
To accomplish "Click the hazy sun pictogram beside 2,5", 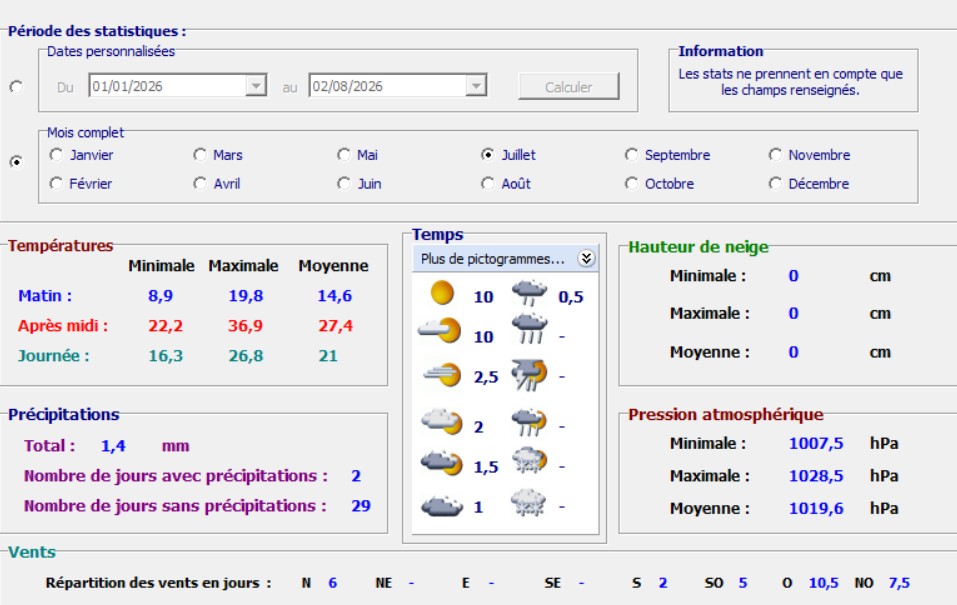I will pyautogui.click(x=442, y=374).
